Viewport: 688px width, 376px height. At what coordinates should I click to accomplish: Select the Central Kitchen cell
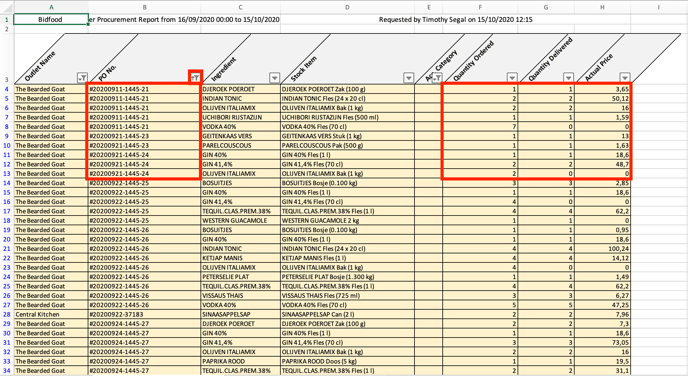tap(51, 314)
